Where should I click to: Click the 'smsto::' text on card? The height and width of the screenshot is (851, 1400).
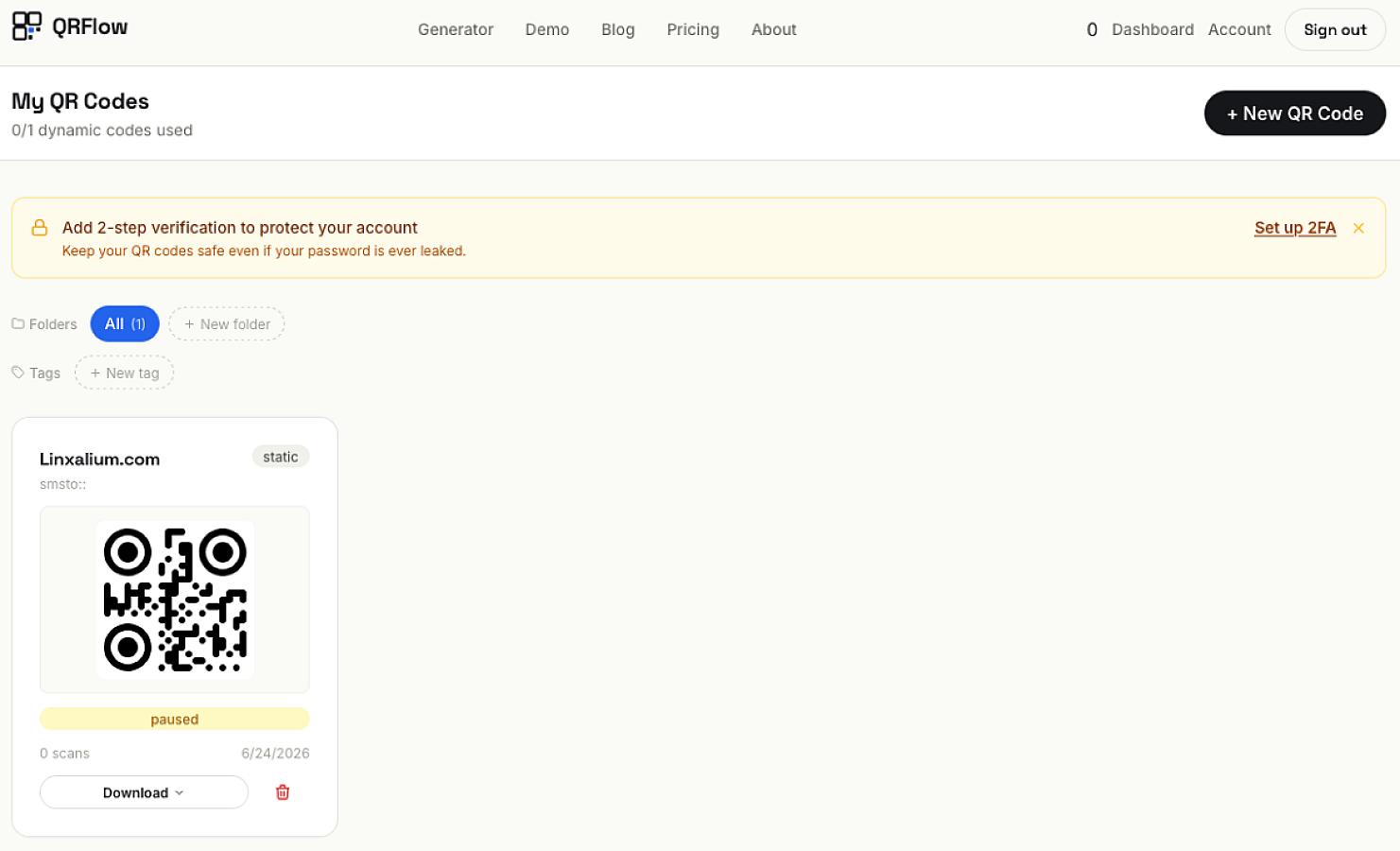62,484
